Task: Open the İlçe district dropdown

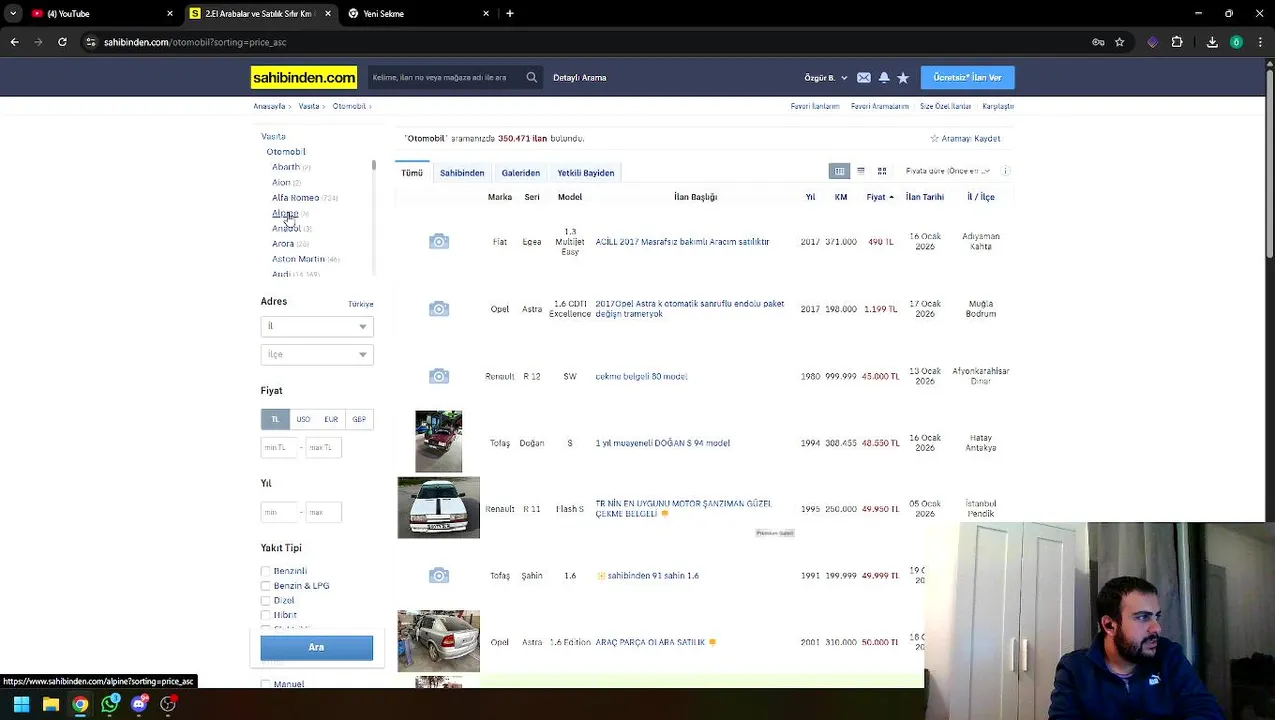Action: [x=317, y=354]
